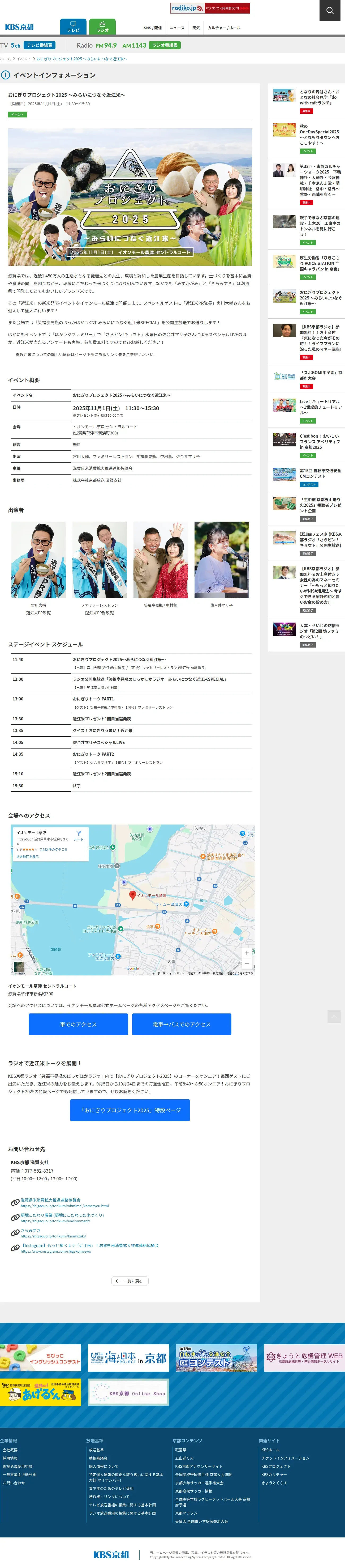Open the search magnifier icon
Viewport: 345px width, 1568px height.
pos(330,10)
